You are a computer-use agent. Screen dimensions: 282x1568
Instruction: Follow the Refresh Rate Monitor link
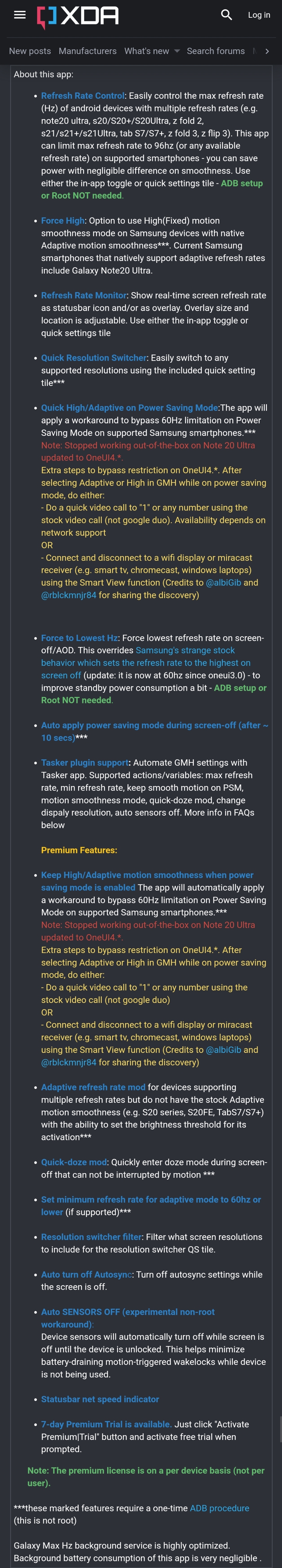click(x=84, y=295)
